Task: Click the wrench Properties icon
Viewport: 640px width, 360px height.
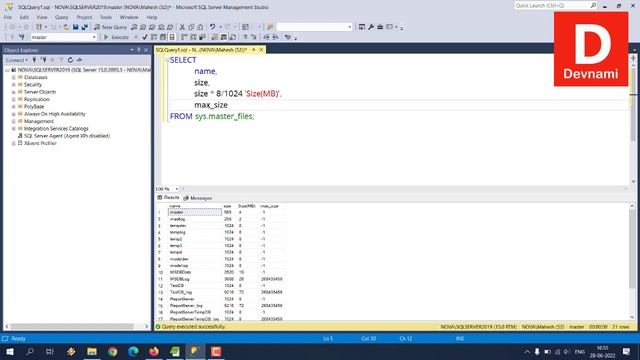Action: 371,27
